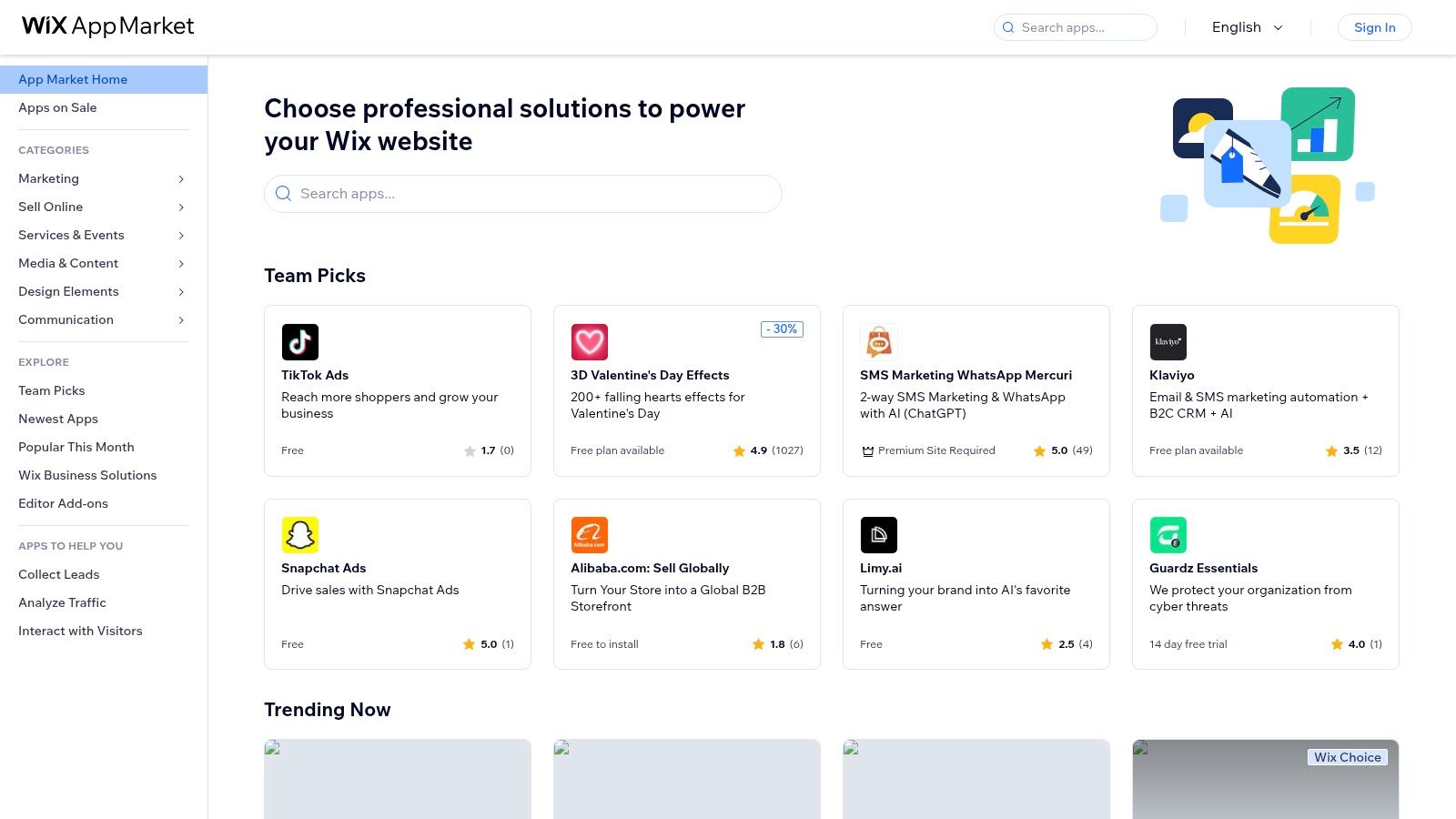Click the -30% discount badge
The width and height of the screenshot is (1456, 819).
click(x=782, y=329)
